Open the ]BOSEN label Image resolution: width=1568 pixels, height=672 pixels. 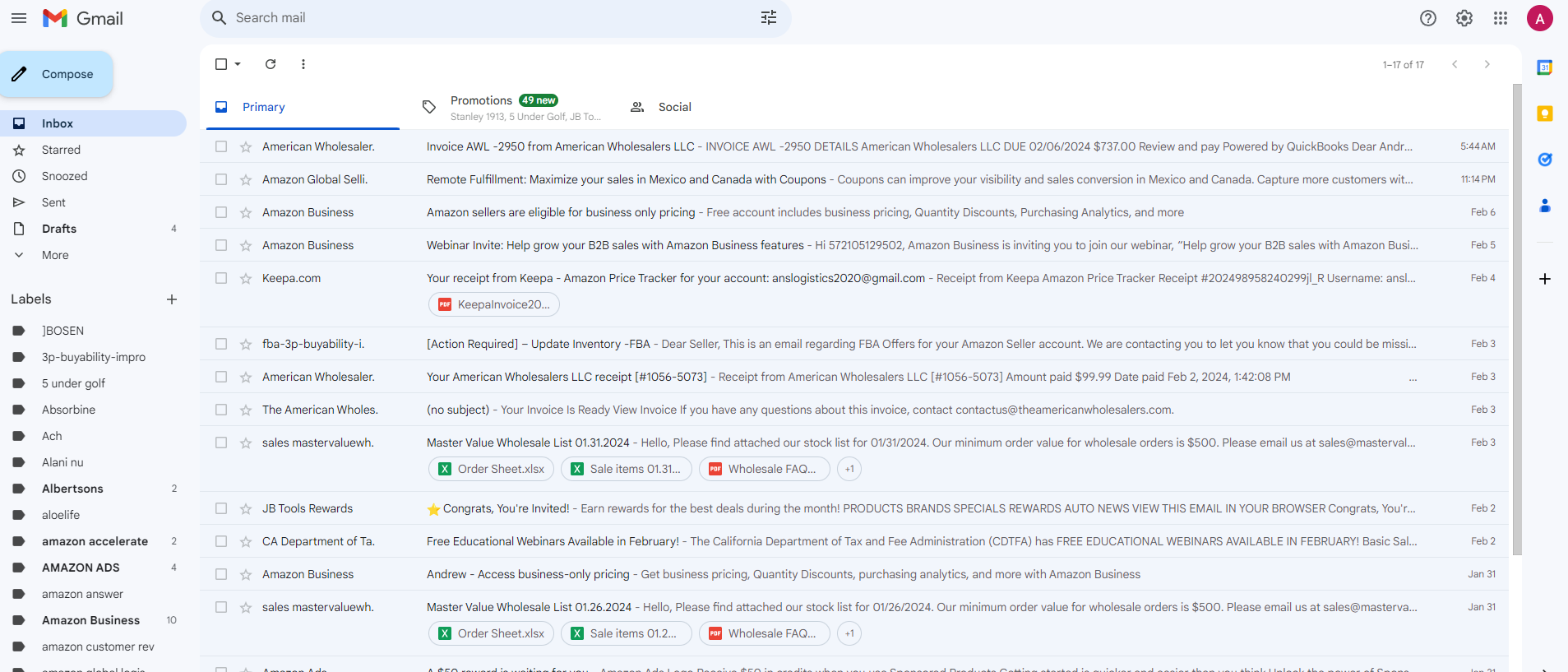pyautogui.click(x=93, y=331)
